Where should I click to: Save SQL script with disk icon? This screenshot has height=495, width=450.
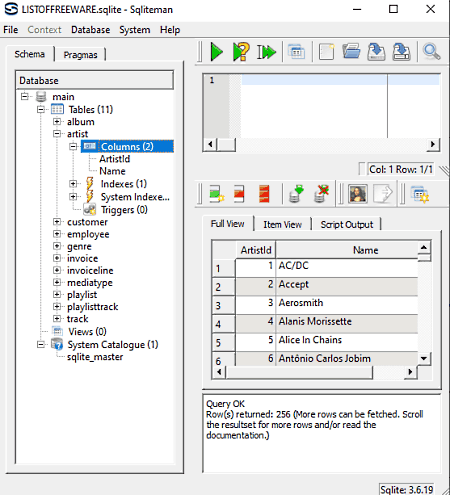(376, 52)
